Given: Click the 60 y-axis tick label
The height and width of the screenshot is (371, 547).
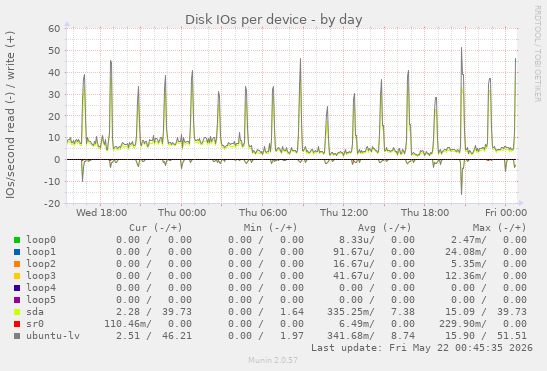Looking at the screenshot, I should pyautogui.click(x=54, y=29).
